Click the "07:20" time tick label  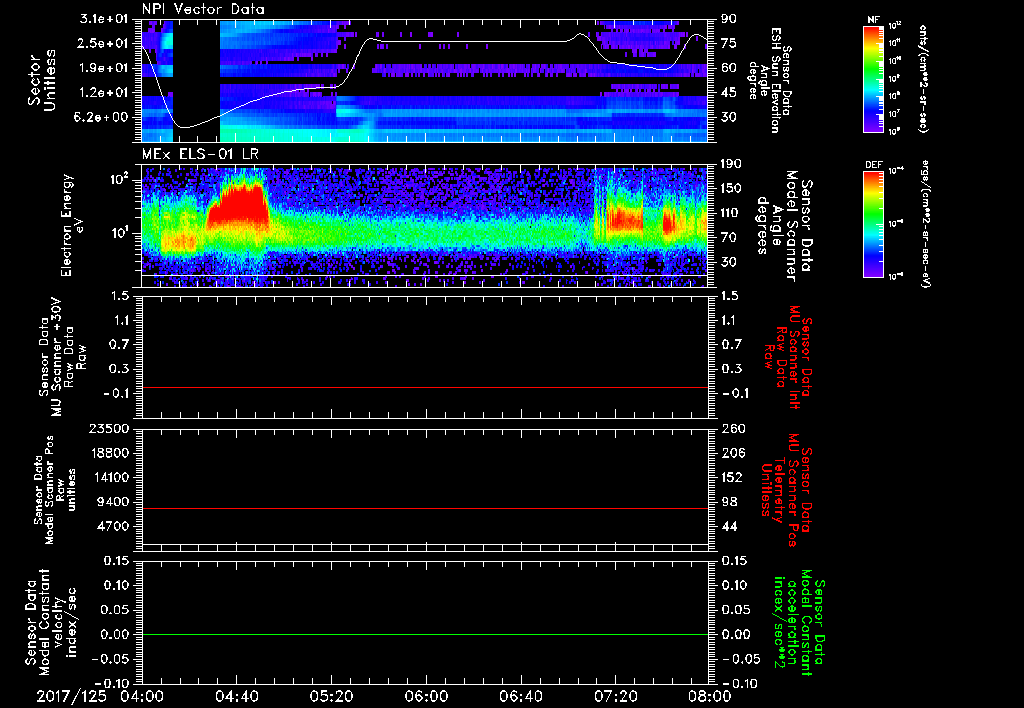click(615, 696)
